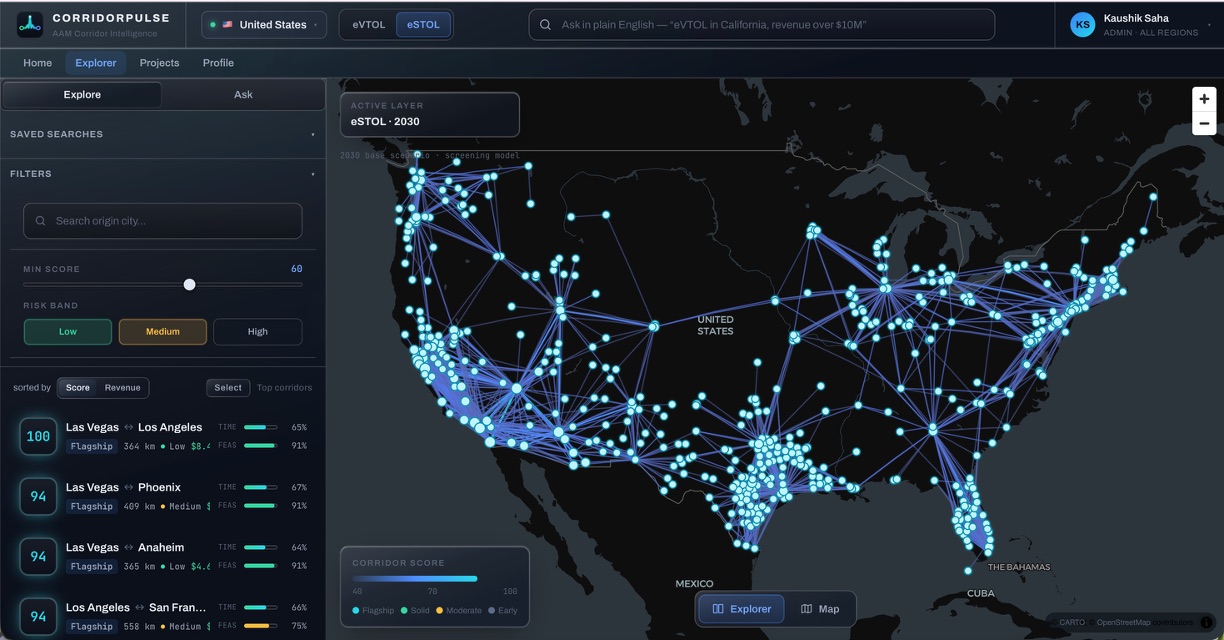Toggle the Low risk band filter
1224x640 pixels.
68,332
